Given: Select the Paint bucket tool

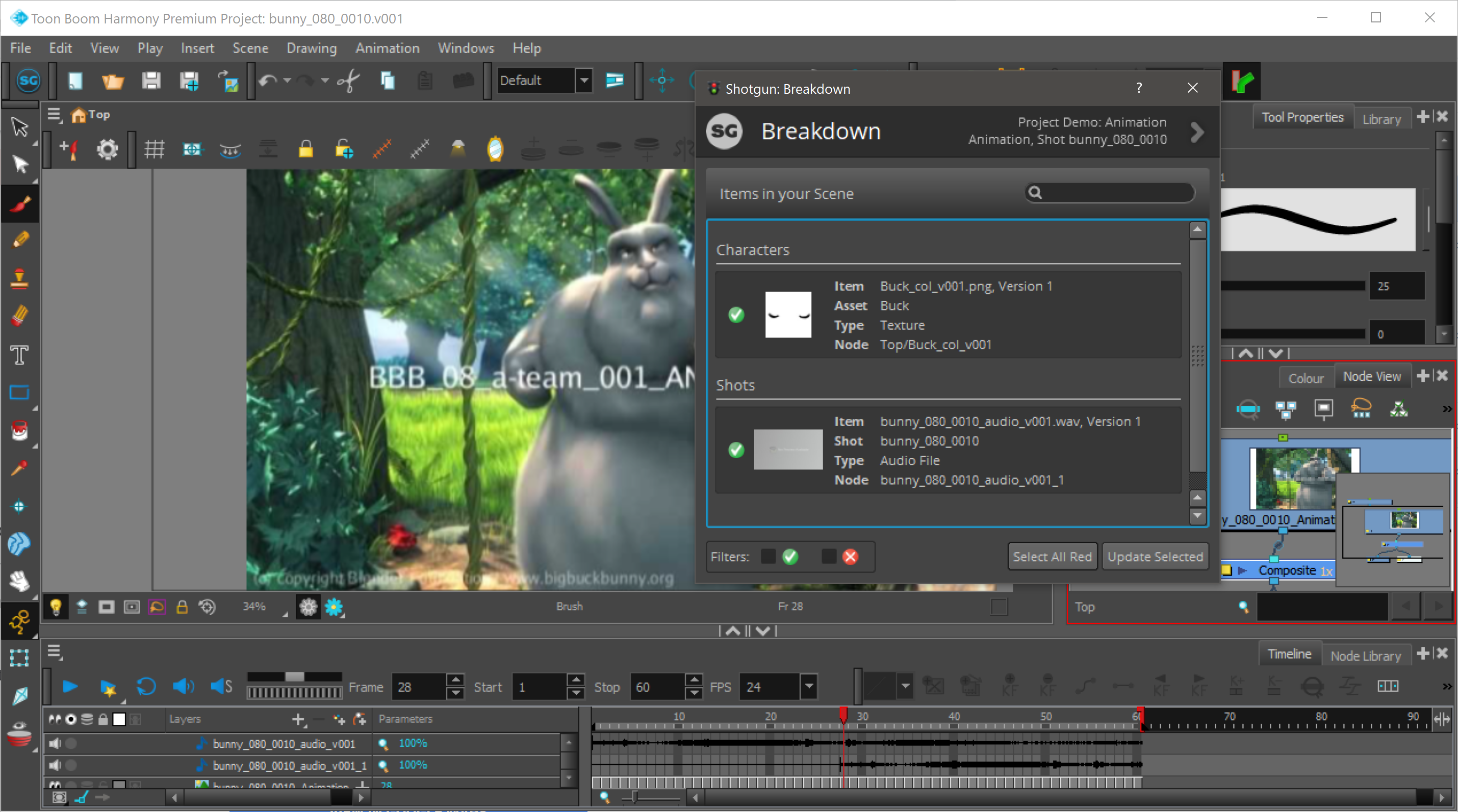Looking at the screenshot, I should coord(20,431).
